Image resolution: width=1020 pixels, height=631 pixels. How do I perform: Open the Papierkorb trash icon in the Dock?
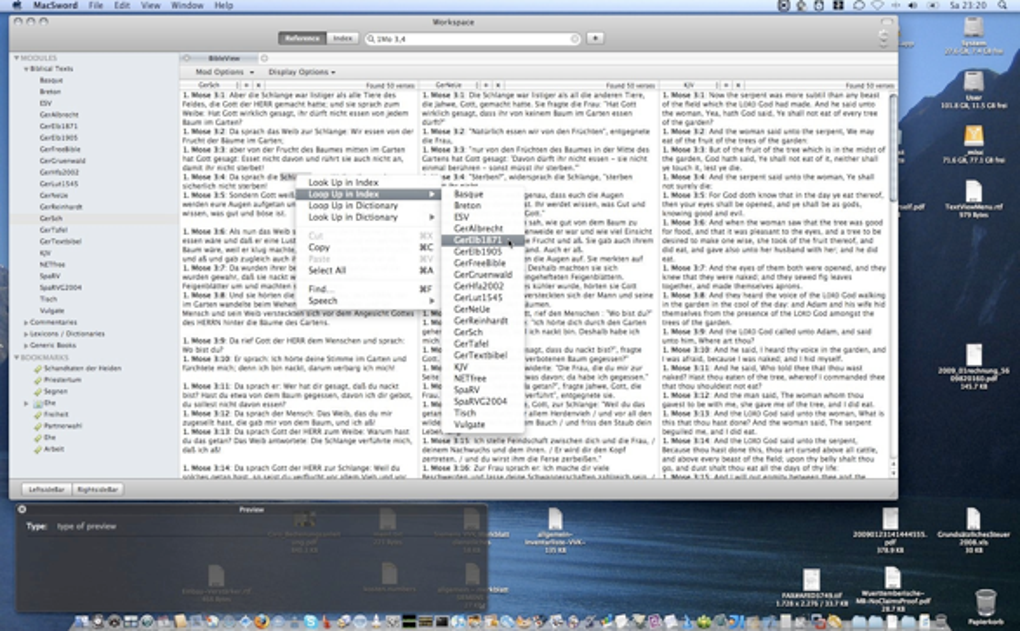[x=986, y=602]
